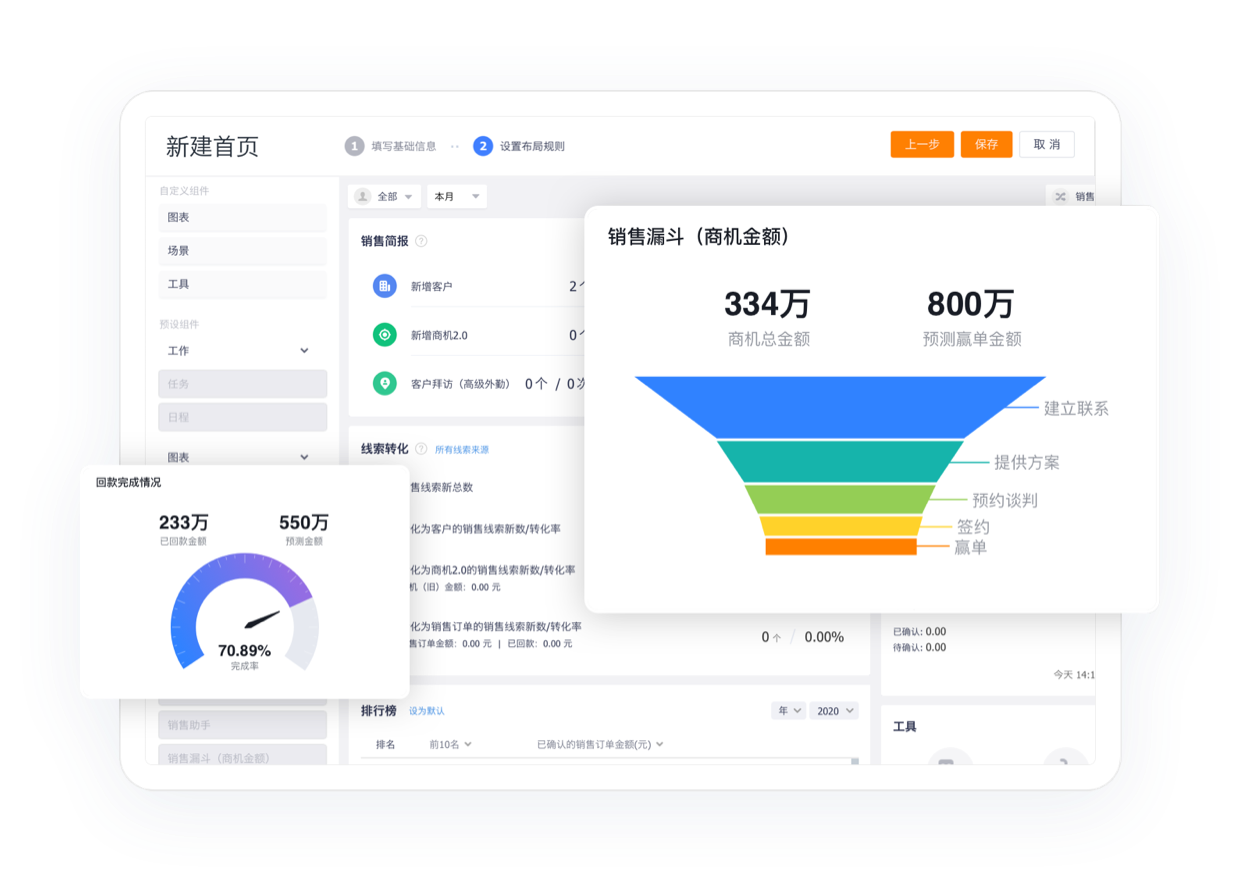Click the phone icon in the 工具 panel
The width and height of the screenshot is (1240, 880).
pyautogui.click(x=1063, y=762)
